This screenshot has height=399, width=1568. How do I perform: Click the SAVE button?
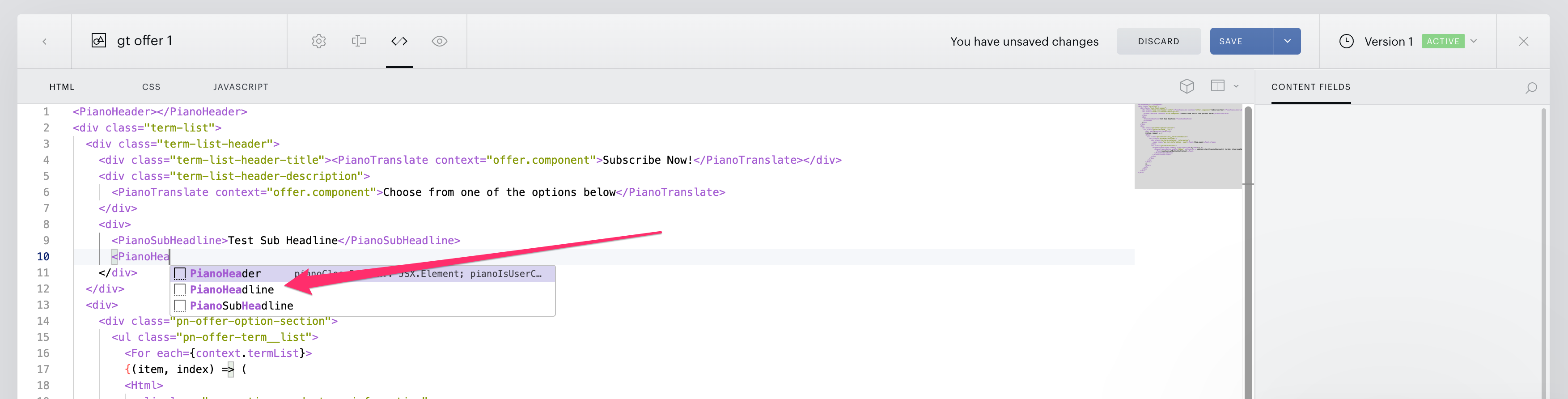pyautogui.click(x=1241, y=42)
